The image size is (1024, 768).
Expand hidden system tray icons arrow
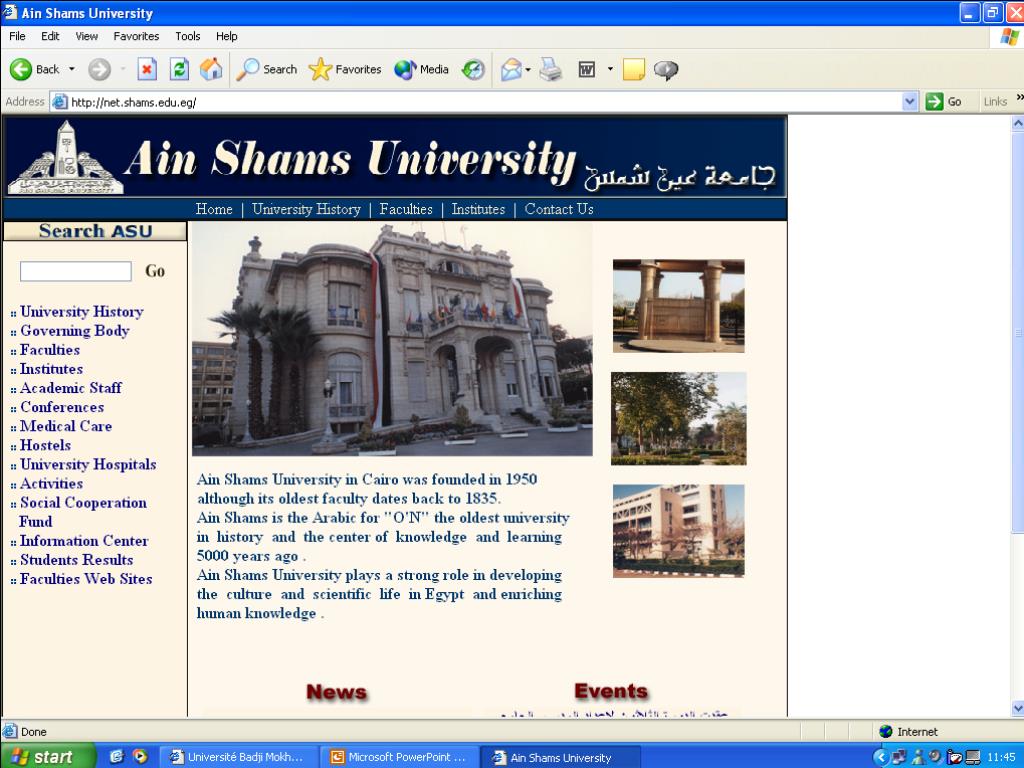pyautogui.click(x=880, y=757)
